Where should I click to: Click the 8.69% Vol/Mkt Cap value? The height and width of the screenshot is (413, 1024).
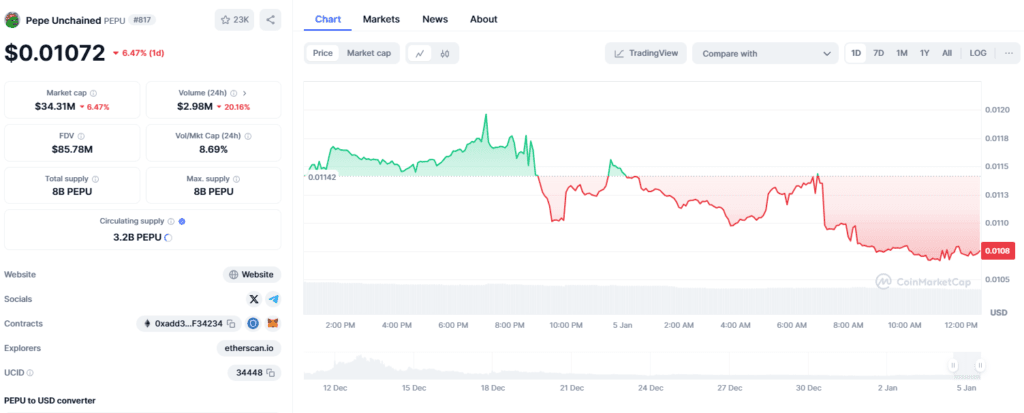pos(214,149)
